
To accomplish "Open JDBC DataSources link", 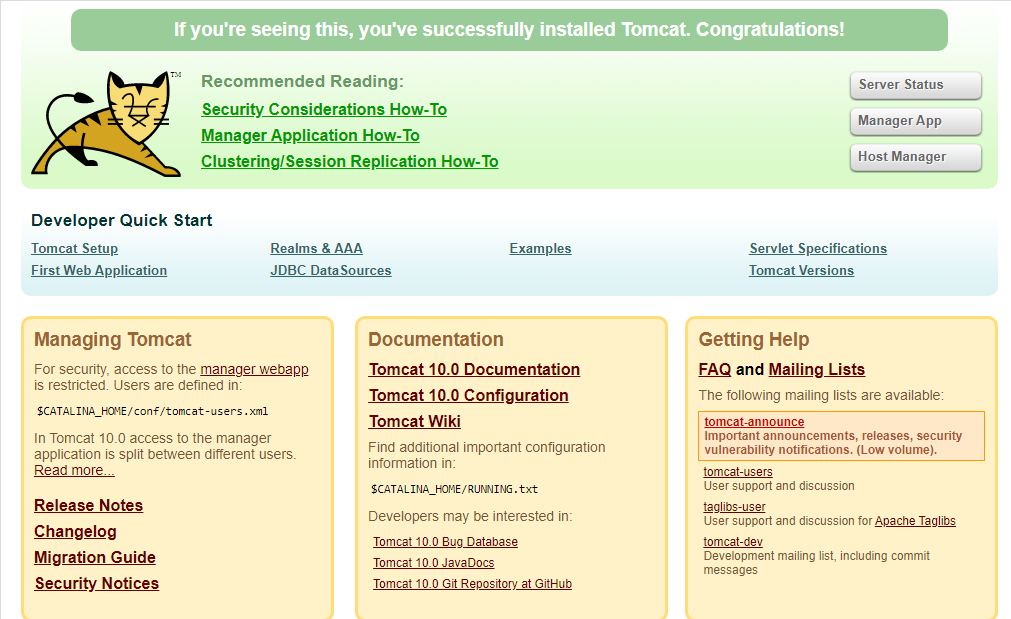I will [x=331, y=270].
